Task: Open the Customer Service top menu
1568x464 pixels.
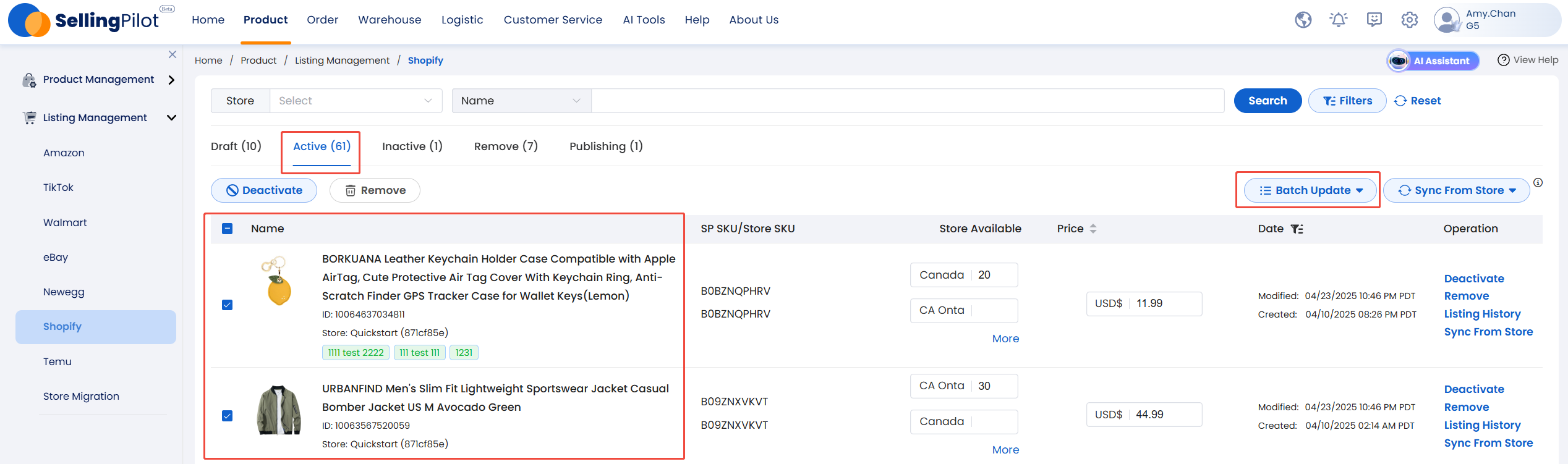Action: point(553,20)
